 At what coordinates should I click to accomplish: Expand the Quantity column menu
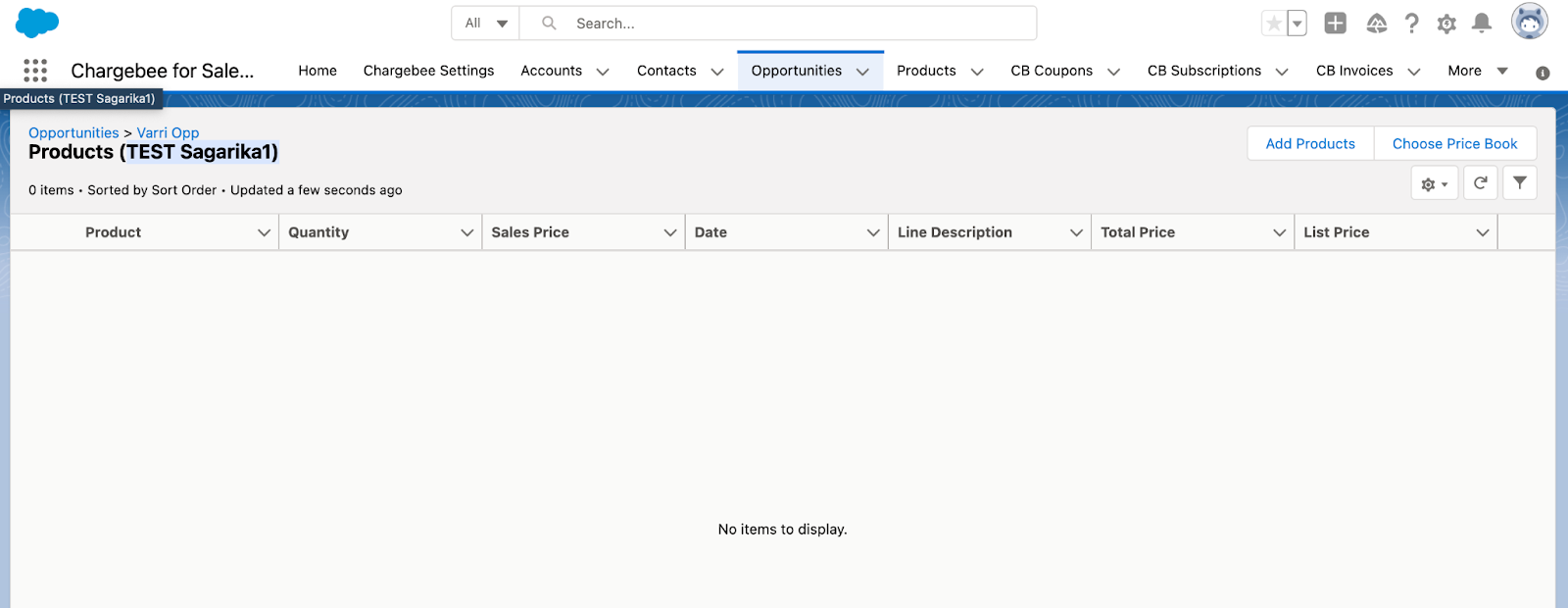466,232
